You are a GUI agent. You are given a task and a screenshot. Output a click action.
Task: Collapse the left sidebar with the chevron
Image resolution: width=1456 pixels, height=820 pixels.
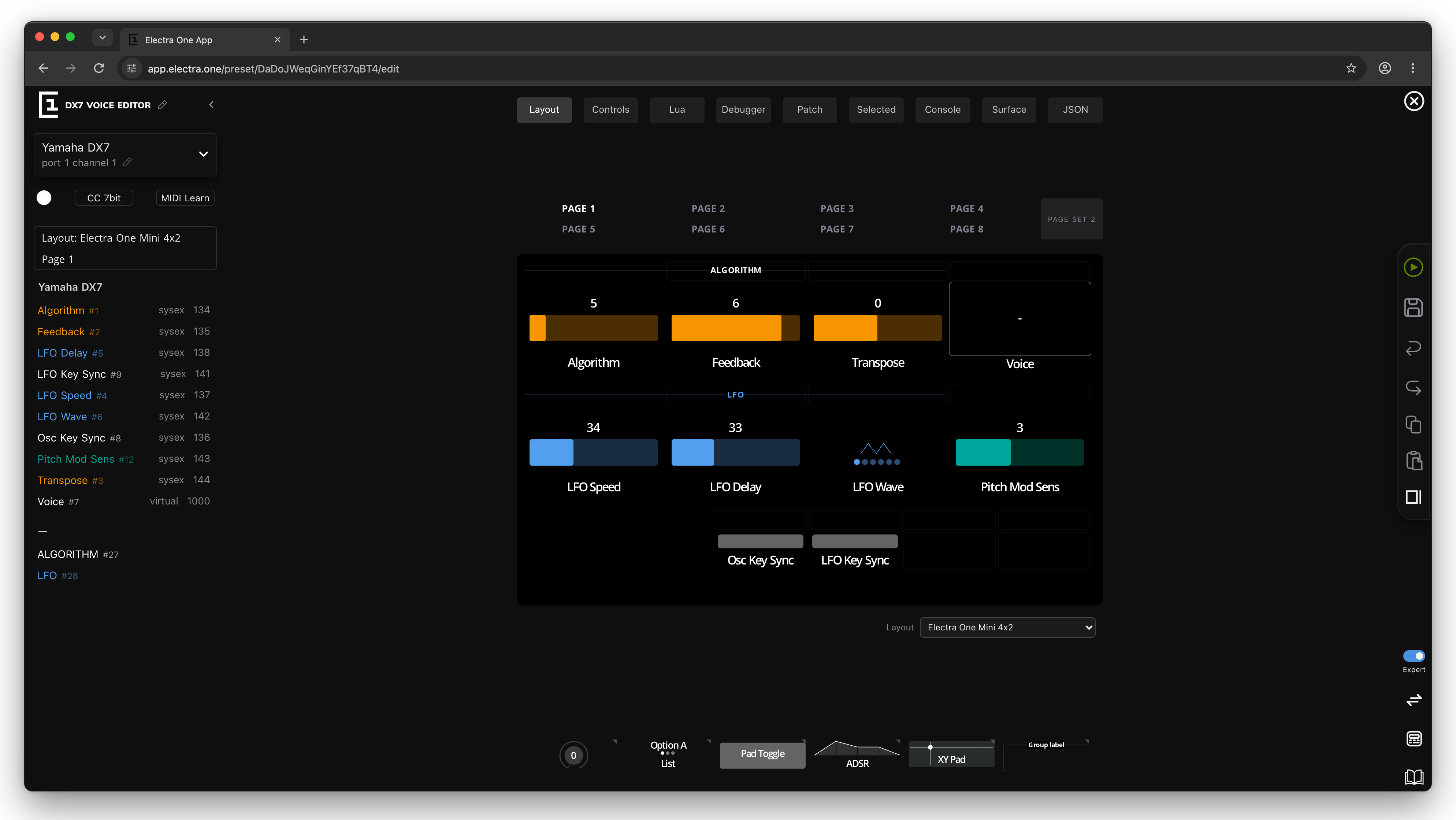tap(211, 105)
